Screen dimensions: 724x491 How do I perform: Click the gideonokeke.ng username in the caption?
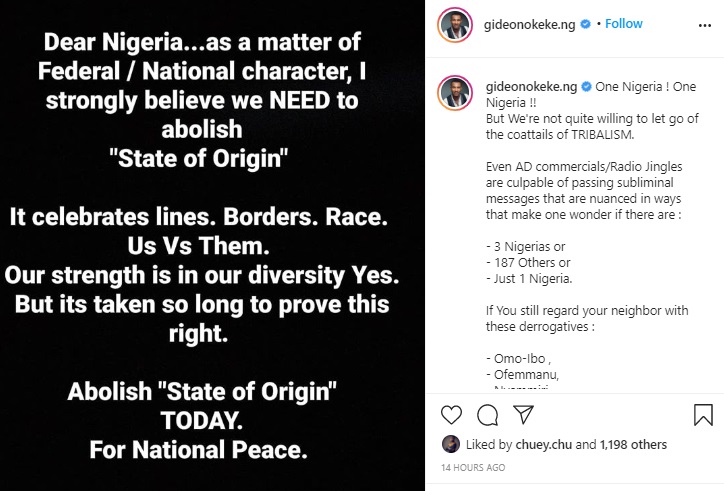click(x=530, y=87)
